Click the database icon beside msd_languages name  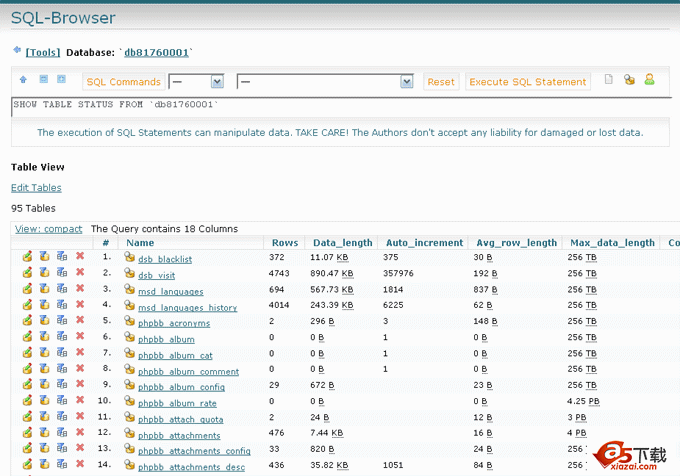pos(129,290)
